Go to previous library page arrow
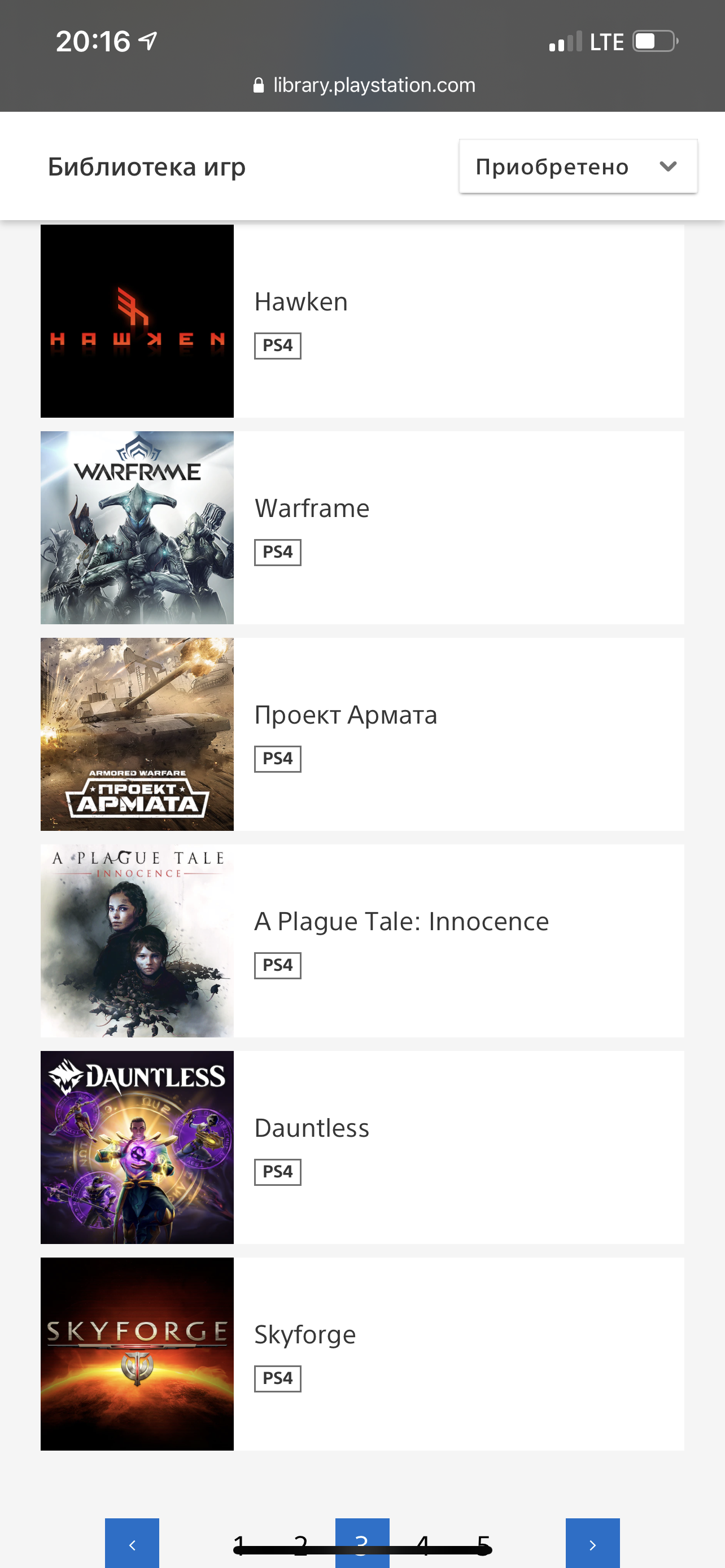 click(132, 1544)
